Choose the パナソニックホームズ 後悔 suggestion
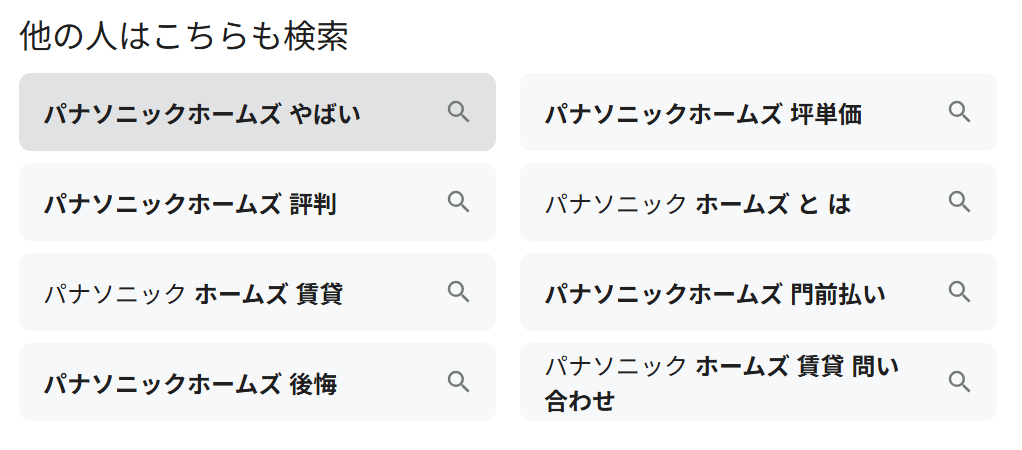Viewport: 1022px width, 450px height. tap(190, 384)
